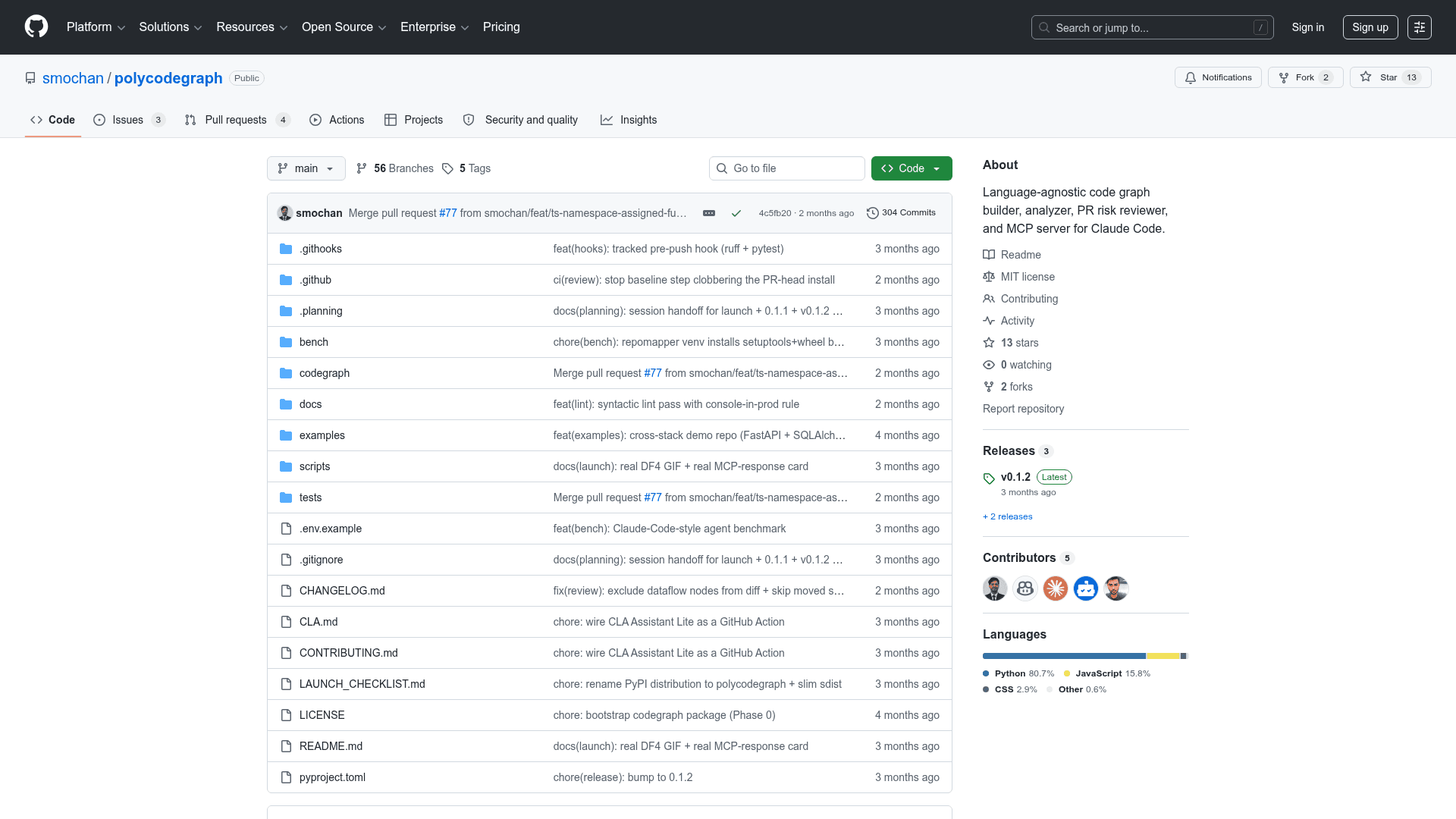Click the Readme book icon
Viewport: 1456px width, 819px height.
pyautogui.click(x=989, y=255)
